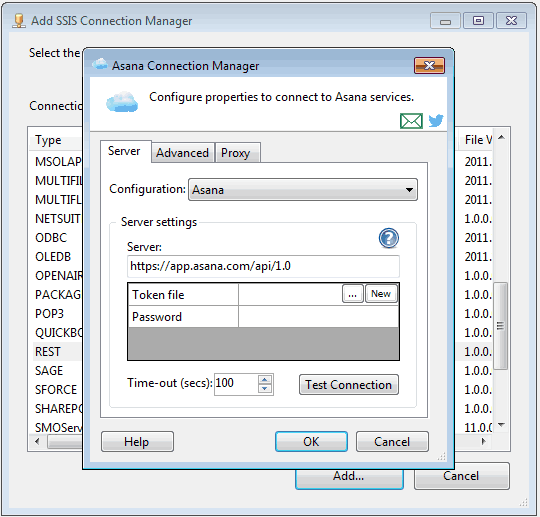Maximize the Add SSIS Connection Manager window
The height and width of the screenshot is (517, 540).
coord(478,21)
